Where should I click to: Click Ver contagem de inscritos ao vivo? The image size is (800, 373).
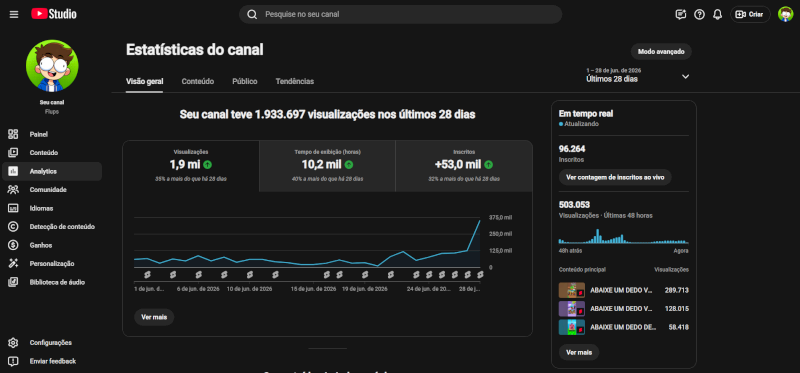pyautogui.click(x=615, y=177)
